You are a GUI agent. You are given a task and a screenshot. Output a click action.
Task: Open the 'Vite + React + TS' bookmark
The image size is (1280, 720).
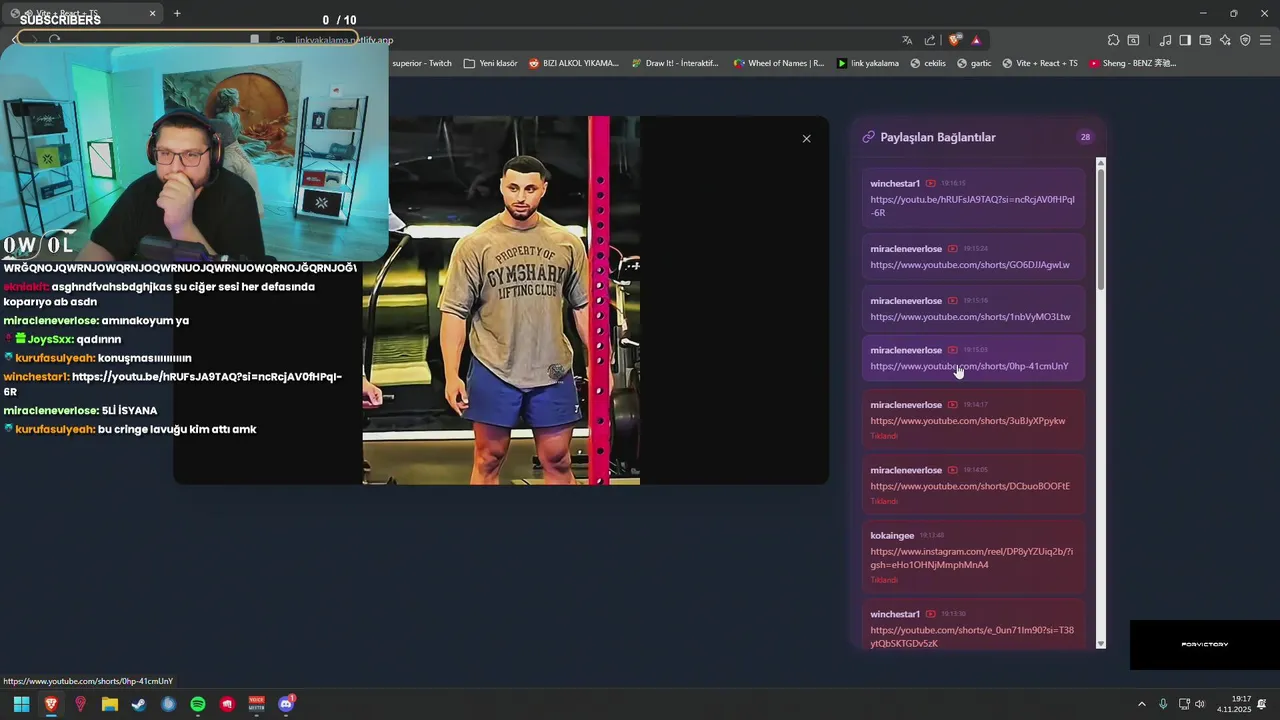point(1039,63)
